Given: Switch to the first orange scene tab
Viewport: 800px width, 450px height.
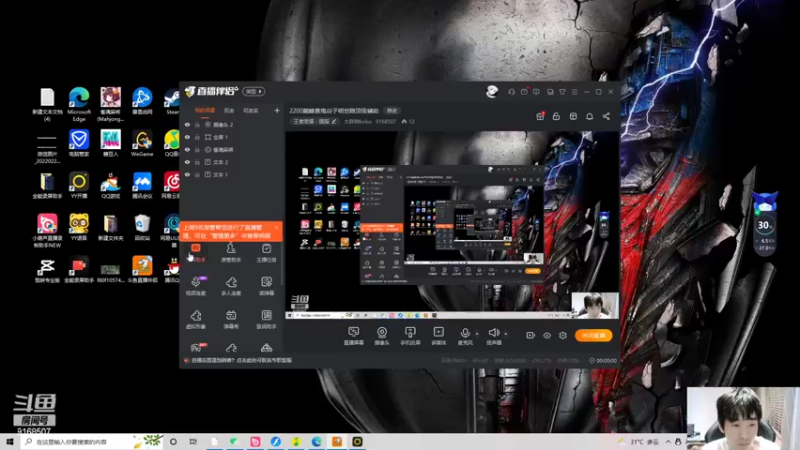Looking at the screenshot, I should click(x=205, y=110).
